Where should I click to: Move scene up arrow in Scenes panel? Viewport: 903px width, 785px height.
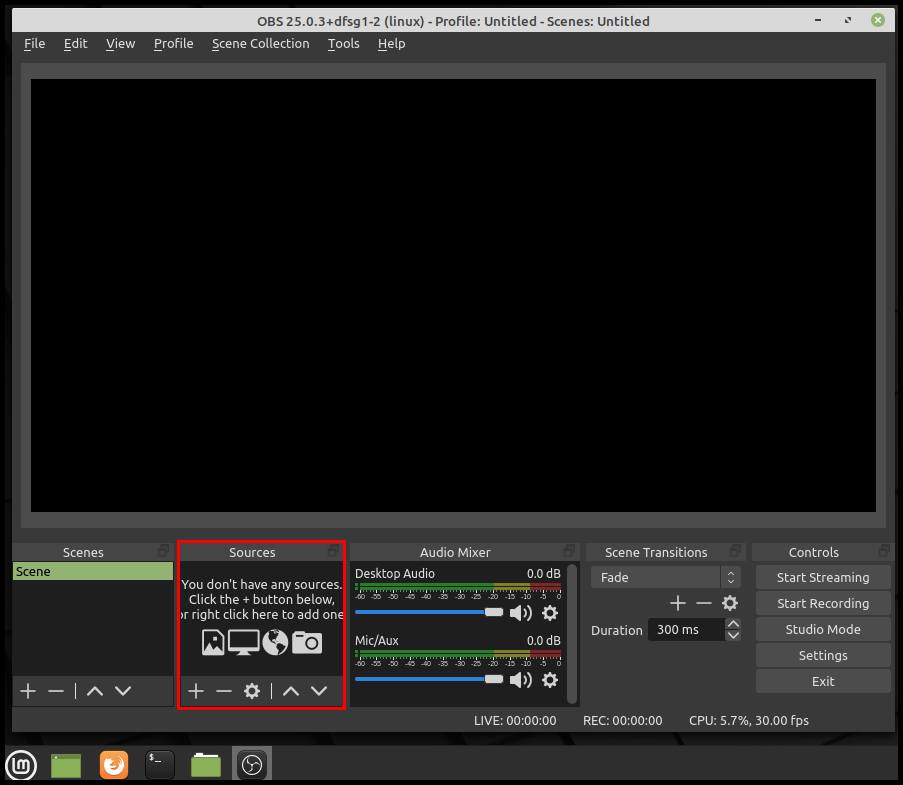[95, 691]
